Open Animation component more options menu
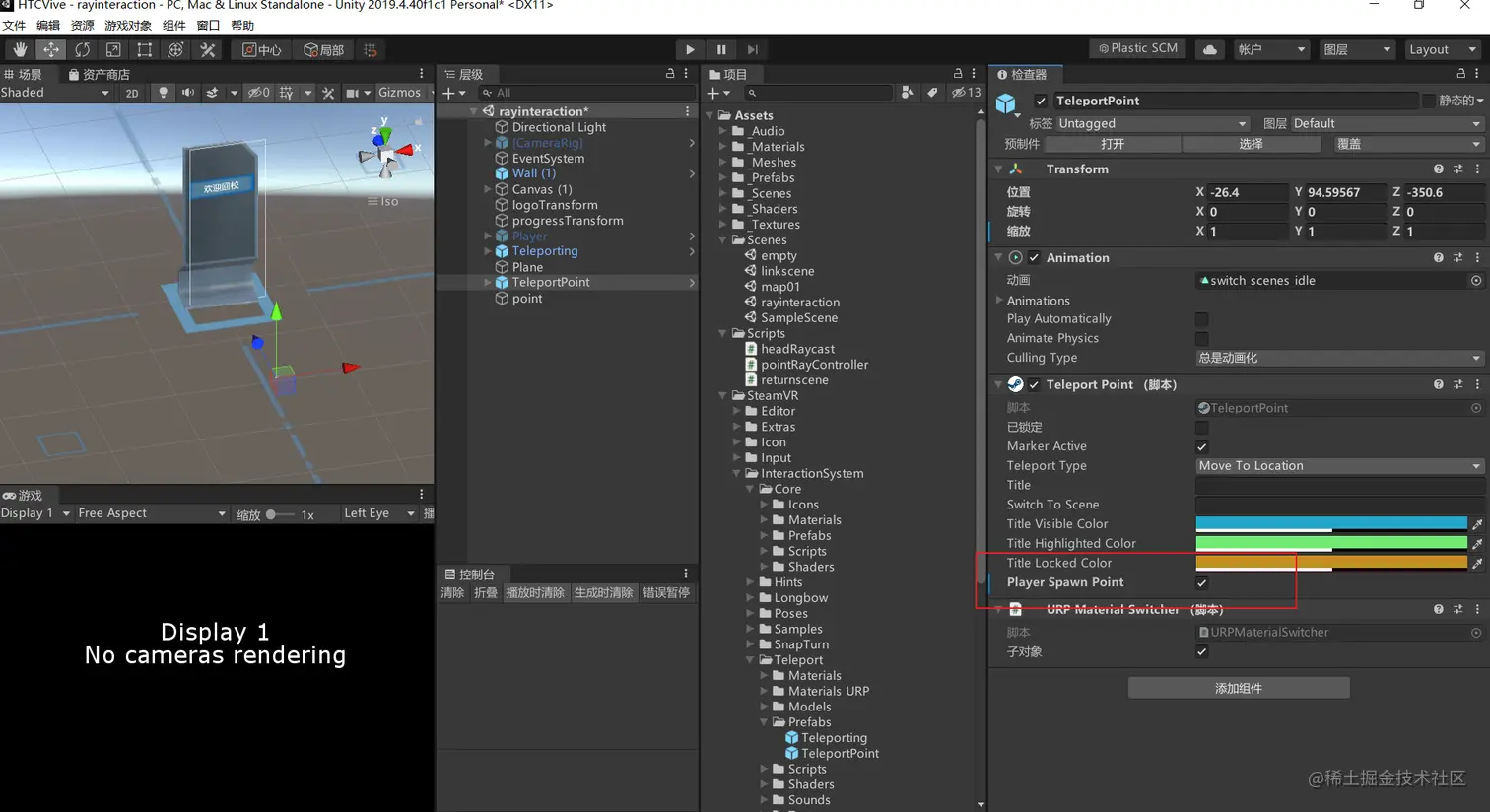This screenshot has width=1490, height=812. click(x=1477, y=258)
